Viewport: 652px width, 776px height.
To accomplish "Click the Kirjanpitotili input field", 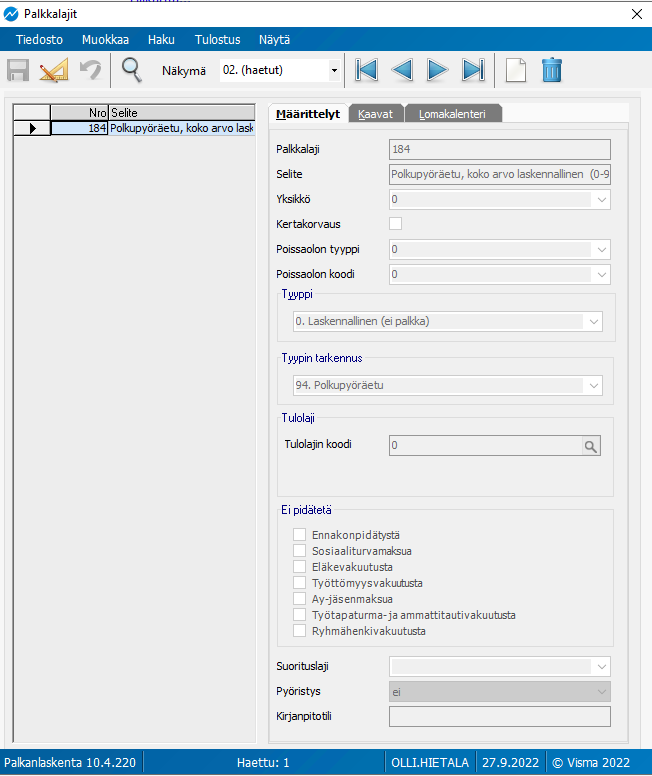I will (500, 717).
